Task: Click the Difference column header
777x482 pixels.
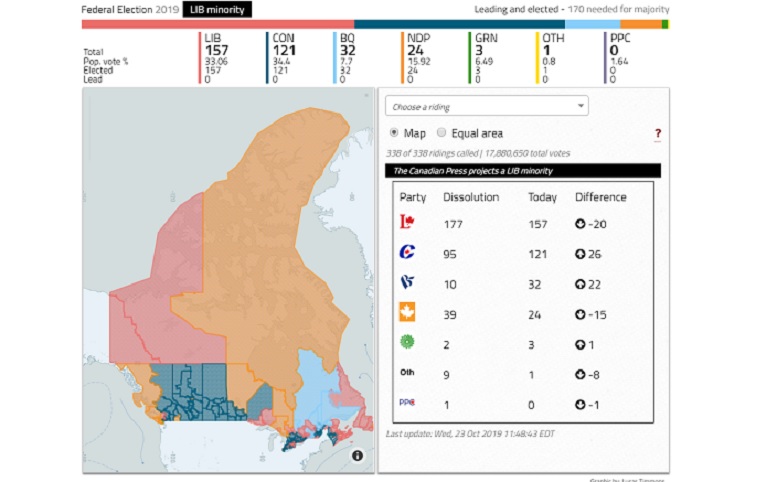Action: pyautogui.click(x=601, y=197)
